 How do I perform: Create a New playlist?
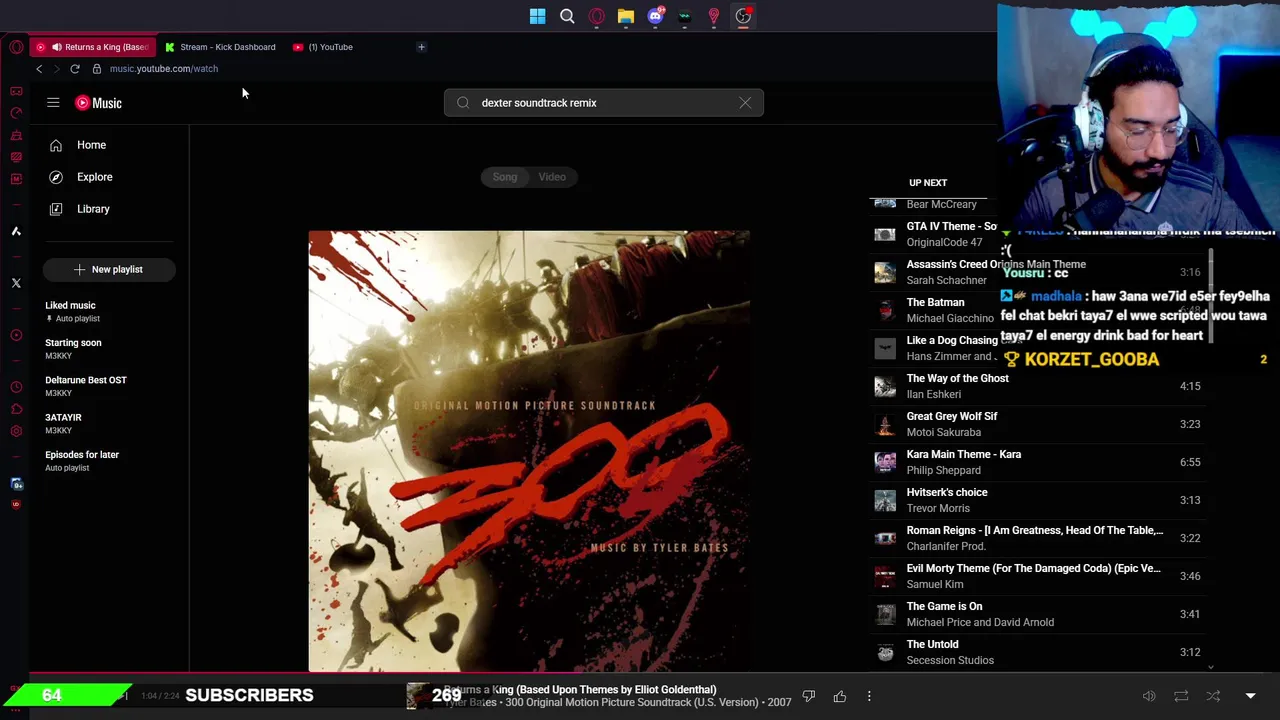(109, 269)
